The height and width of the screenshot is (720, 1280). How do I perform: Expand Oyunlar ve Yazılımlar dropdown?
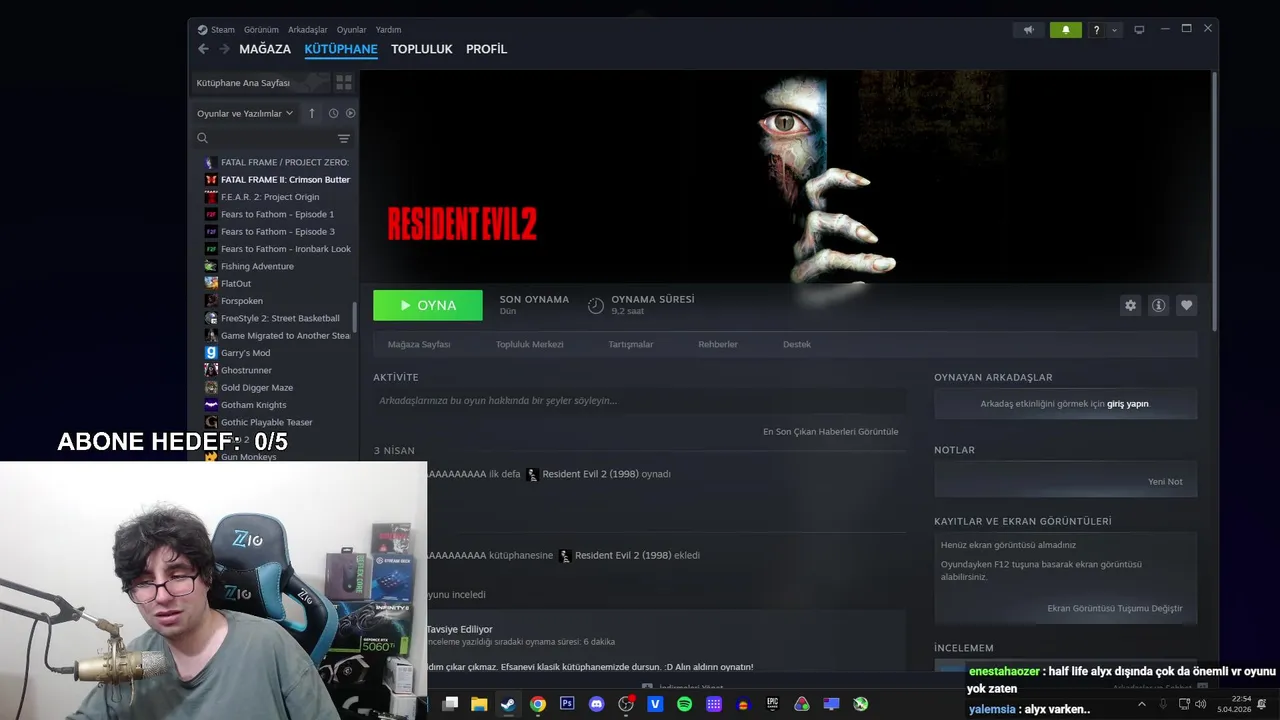pyautogui.click(x=245, y=113)
